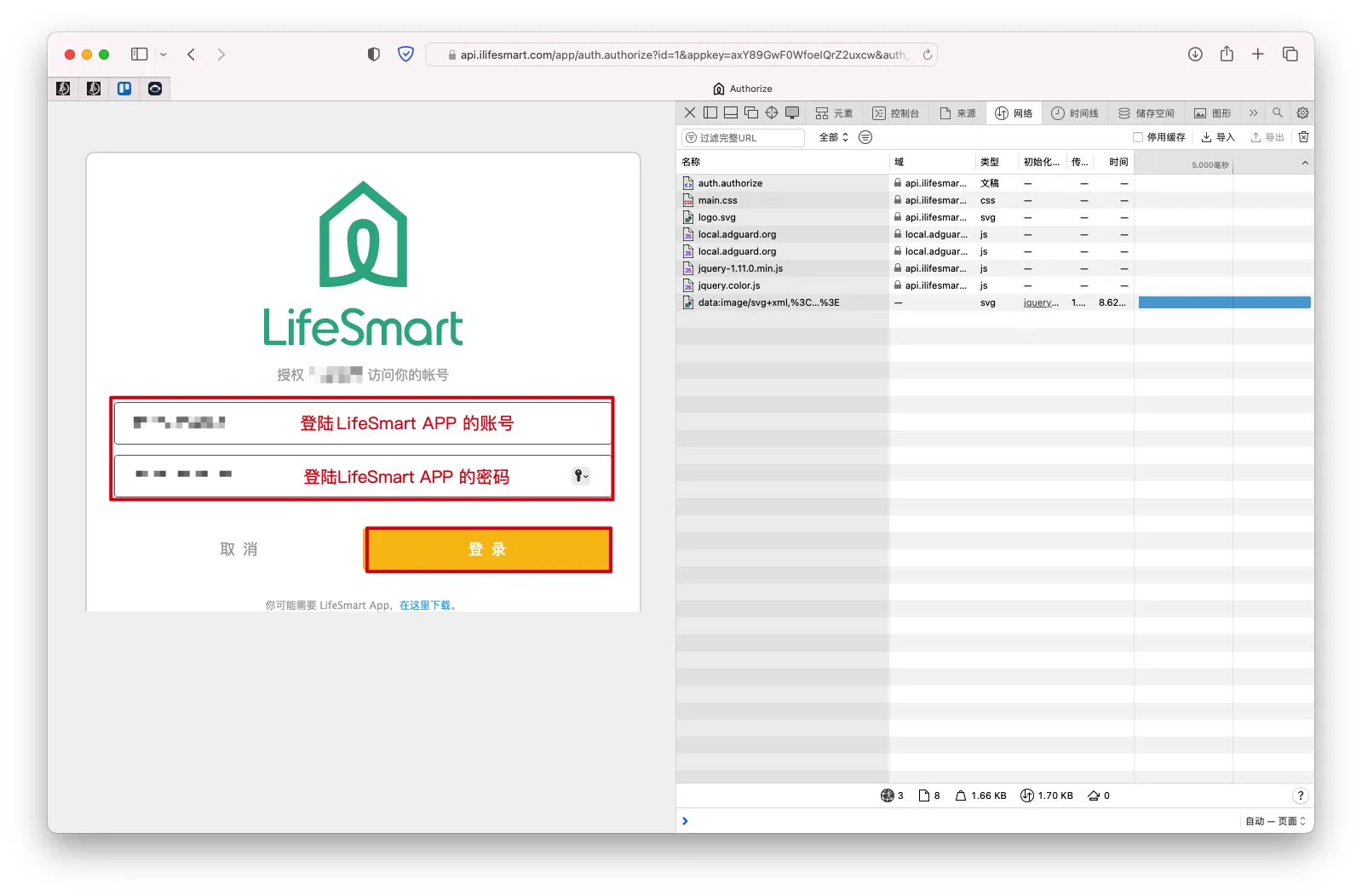
Task: Show the tab overview
Action: (1290, 55)
